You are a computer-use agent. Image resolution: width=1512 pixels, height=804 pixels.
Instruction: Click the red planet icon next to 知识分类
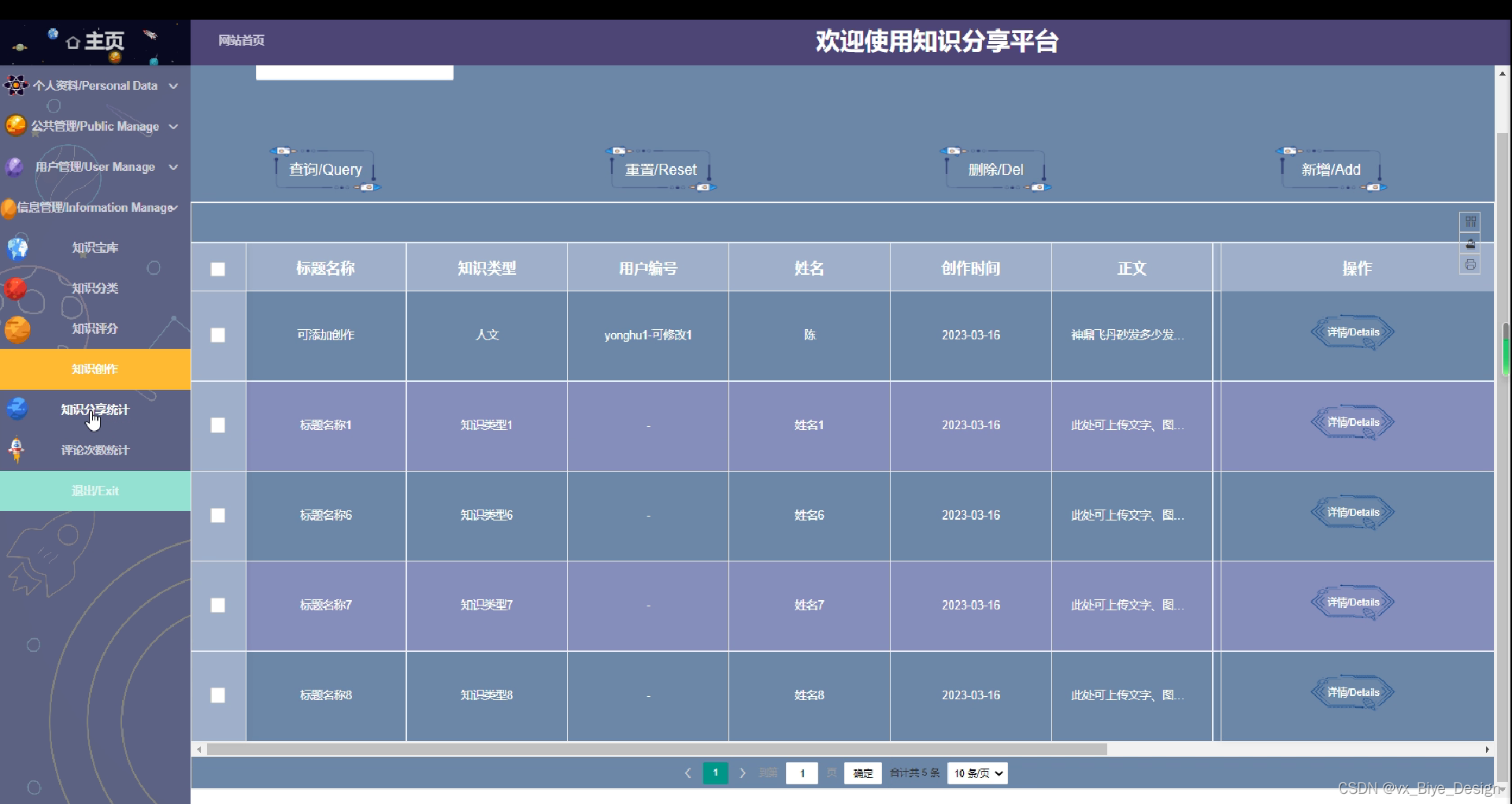pos(16,288)
